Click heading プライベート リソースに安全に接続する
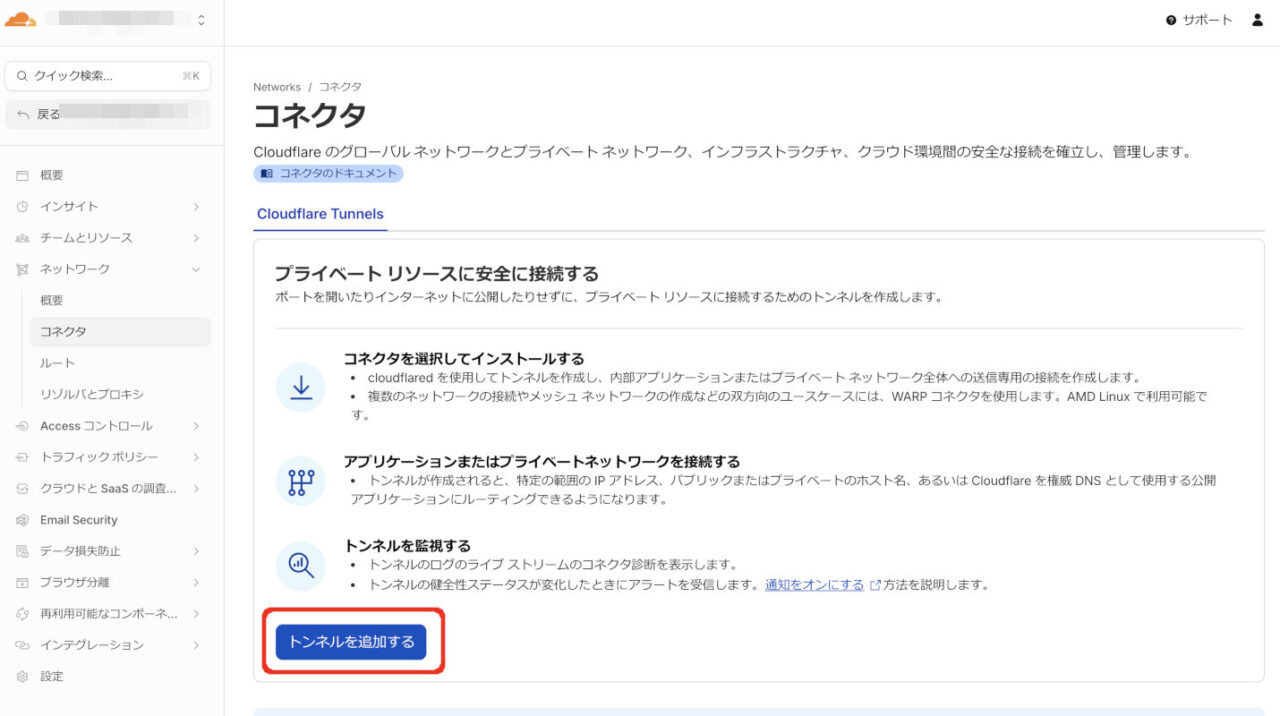Viewport: 1280px width, 716px height. pos(437,273)
